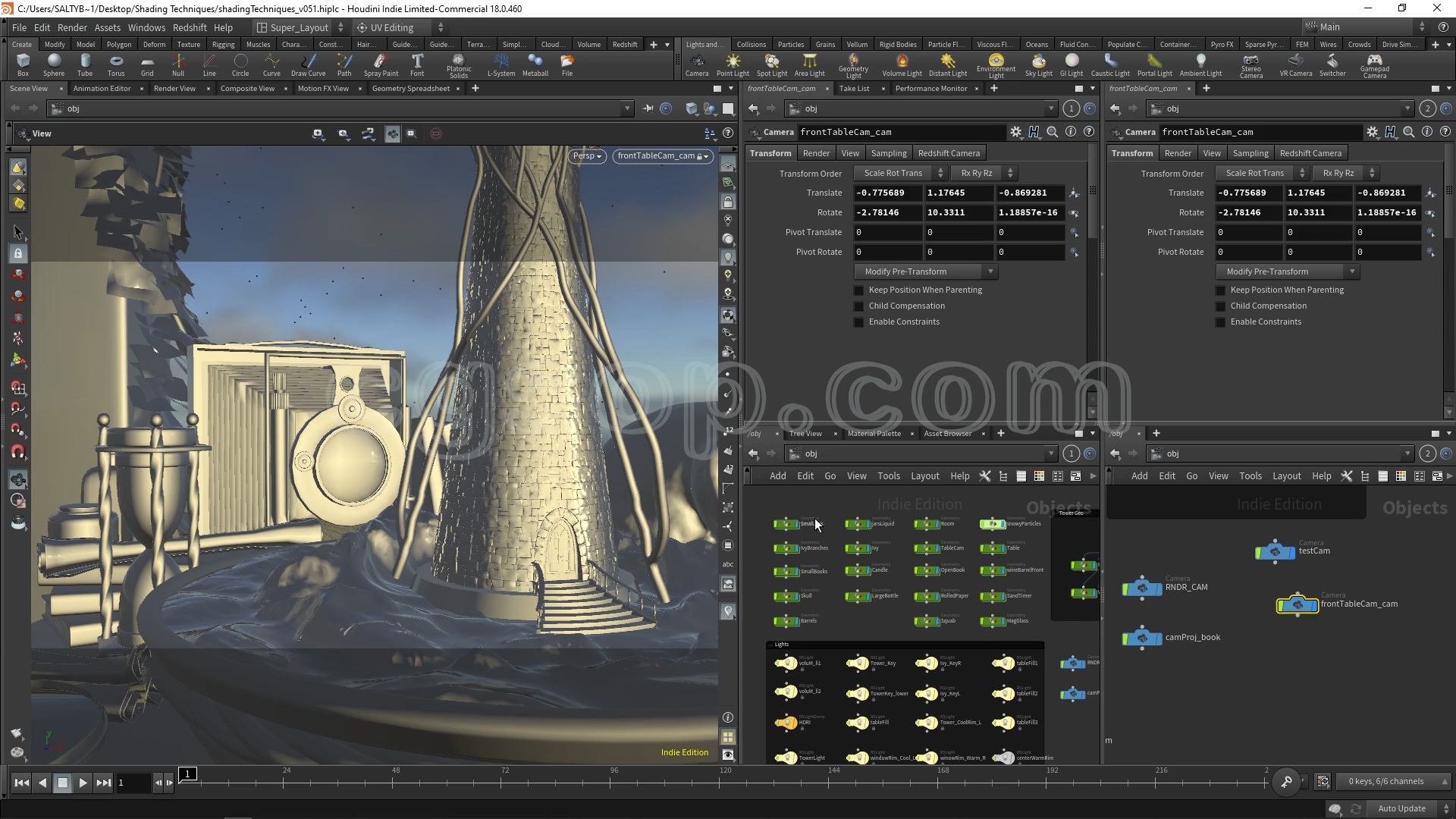Select the L-System shelf tool

click(500, 64)
